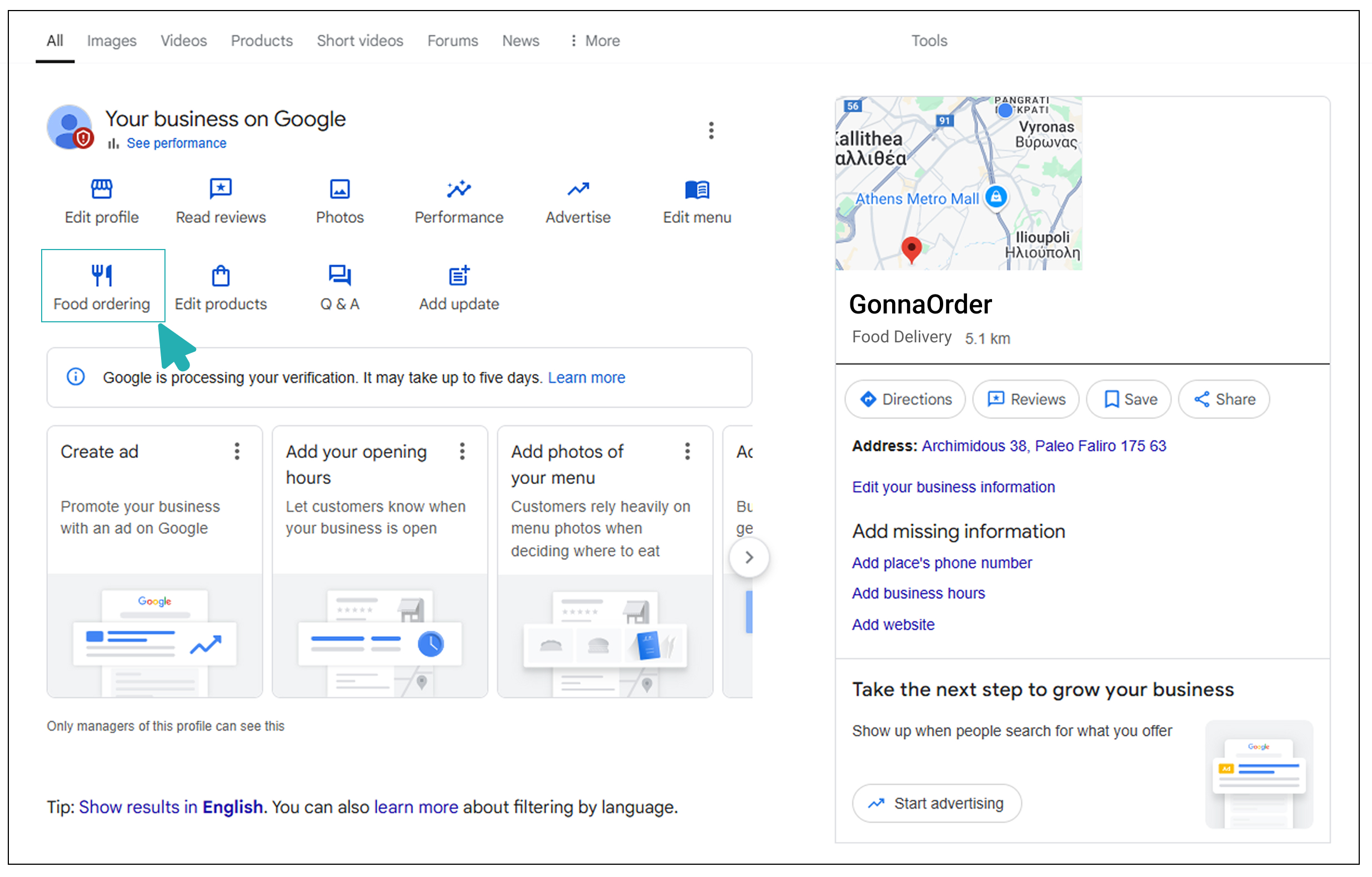Click learn more about filtering by language
1372x877 pixels.
tap(416, 807)
